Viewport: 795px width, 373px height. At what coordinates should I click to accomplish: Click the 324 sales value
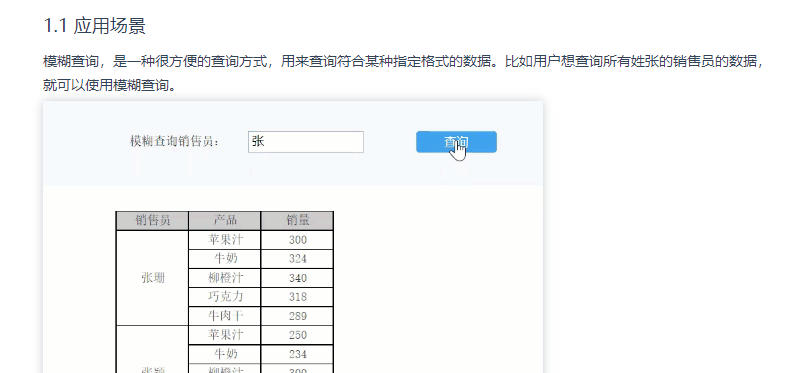(x=297, y=259)
